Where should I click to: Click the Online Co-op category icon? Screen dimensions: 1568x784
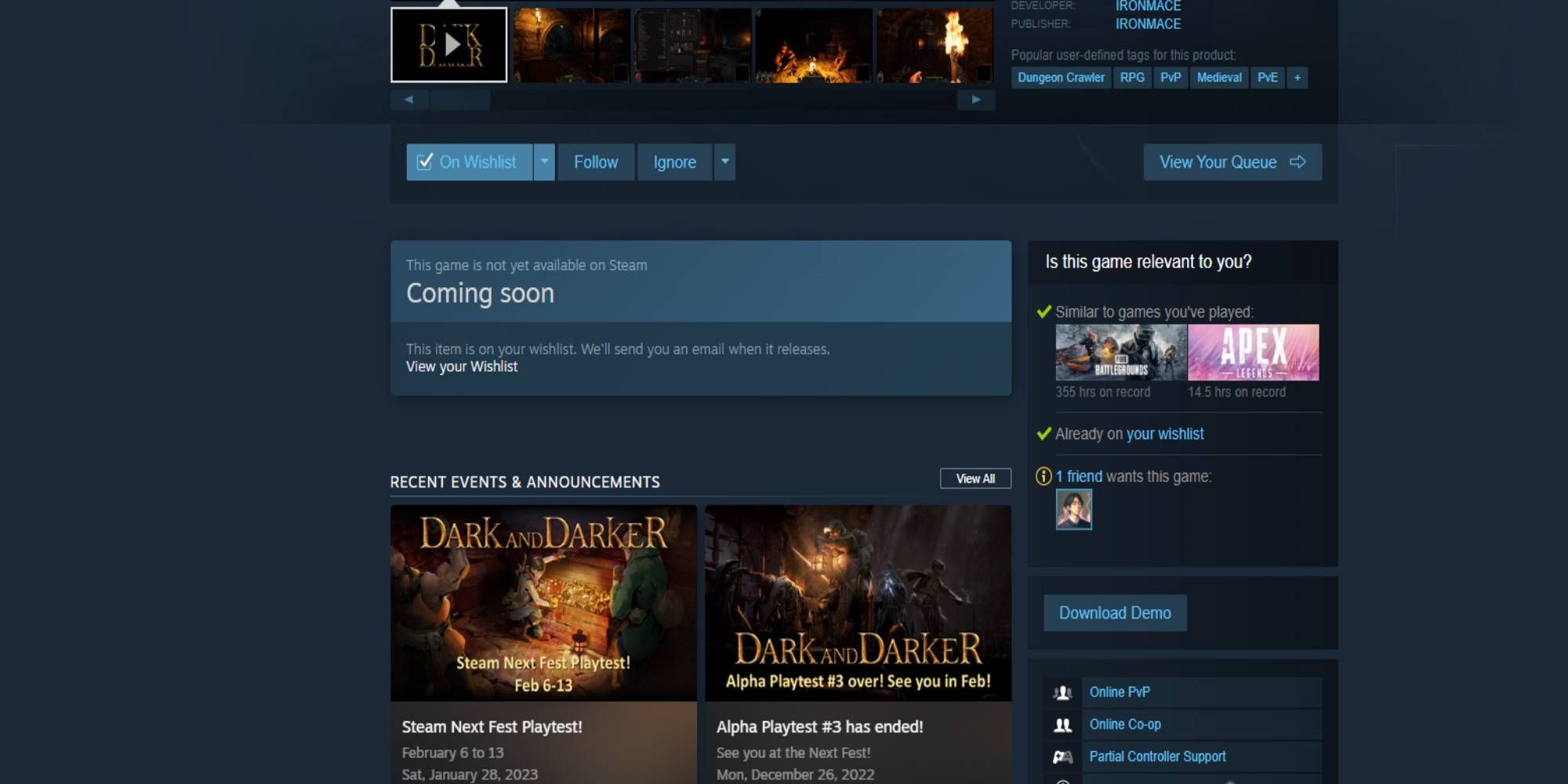pos(1062,724)
